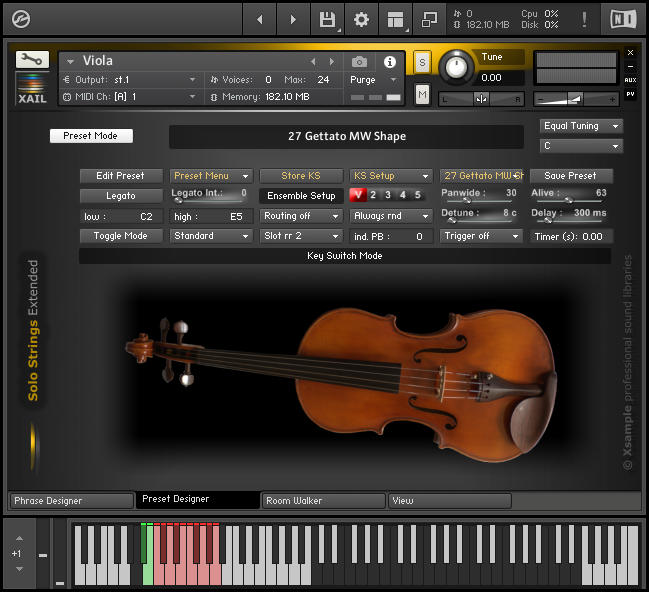
Task: Click the Save Preset button
Action: tap(571, 176)
